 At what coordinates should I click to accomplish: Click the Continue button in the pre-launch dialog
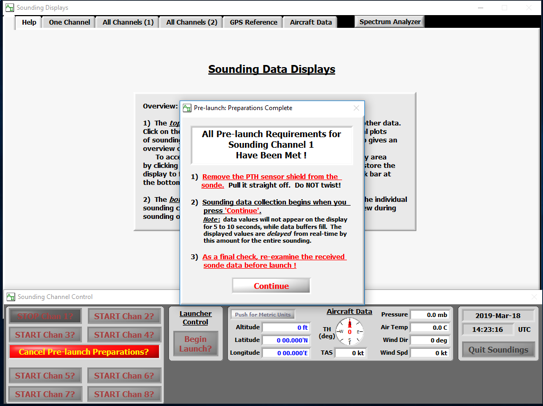tap(271, 286)
